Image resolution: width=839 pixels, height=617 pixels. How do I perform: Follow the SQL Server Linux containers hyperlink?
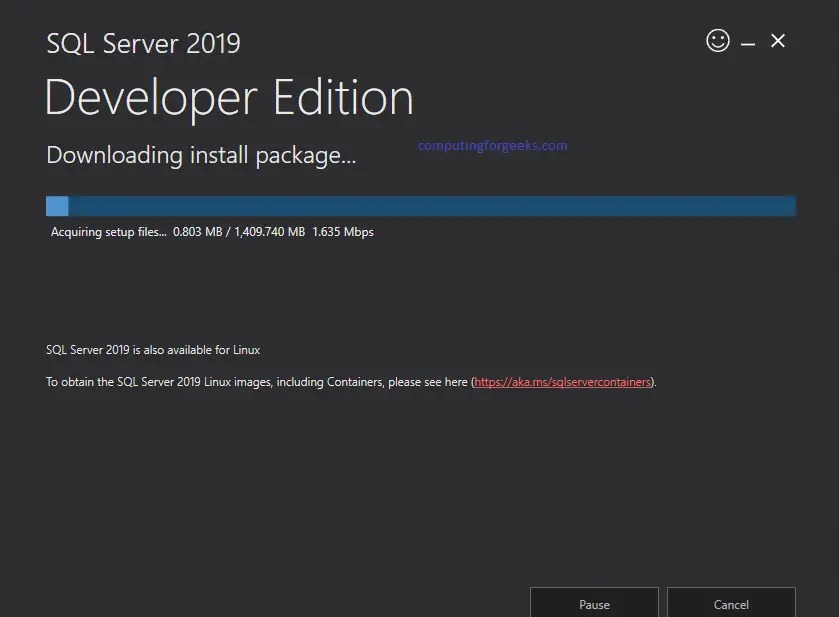[563, 381]
